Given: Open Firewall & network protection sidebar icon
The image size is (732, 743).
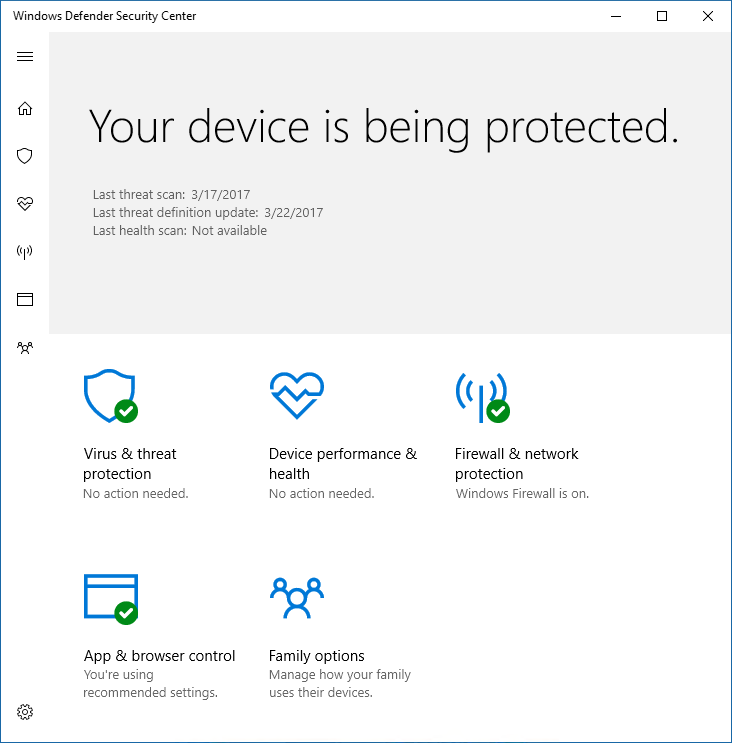Looking at the screenshot, I should pos(25,251).
